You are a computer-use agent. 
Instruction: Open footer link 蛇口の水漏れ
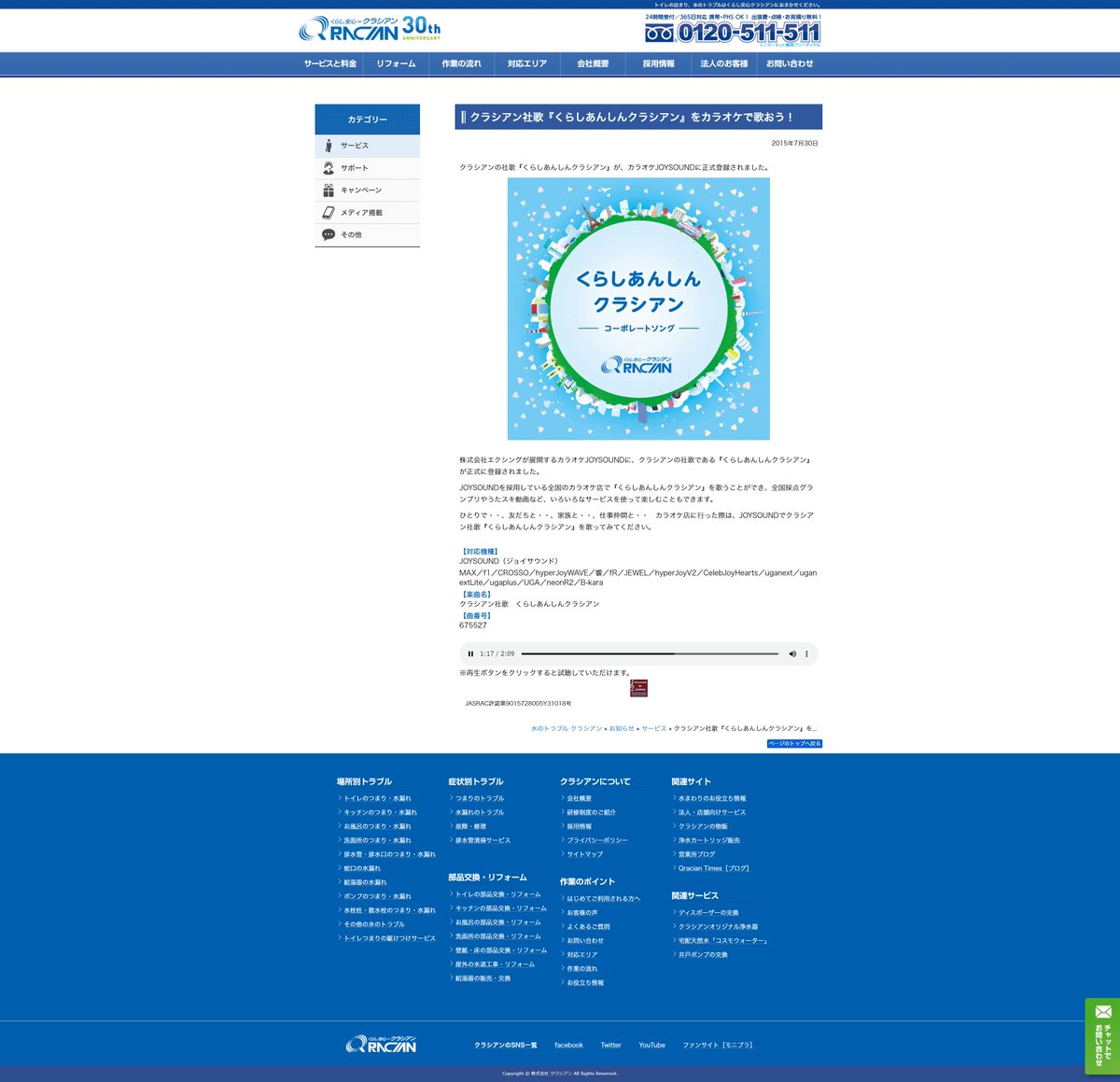tap(362, 868)
